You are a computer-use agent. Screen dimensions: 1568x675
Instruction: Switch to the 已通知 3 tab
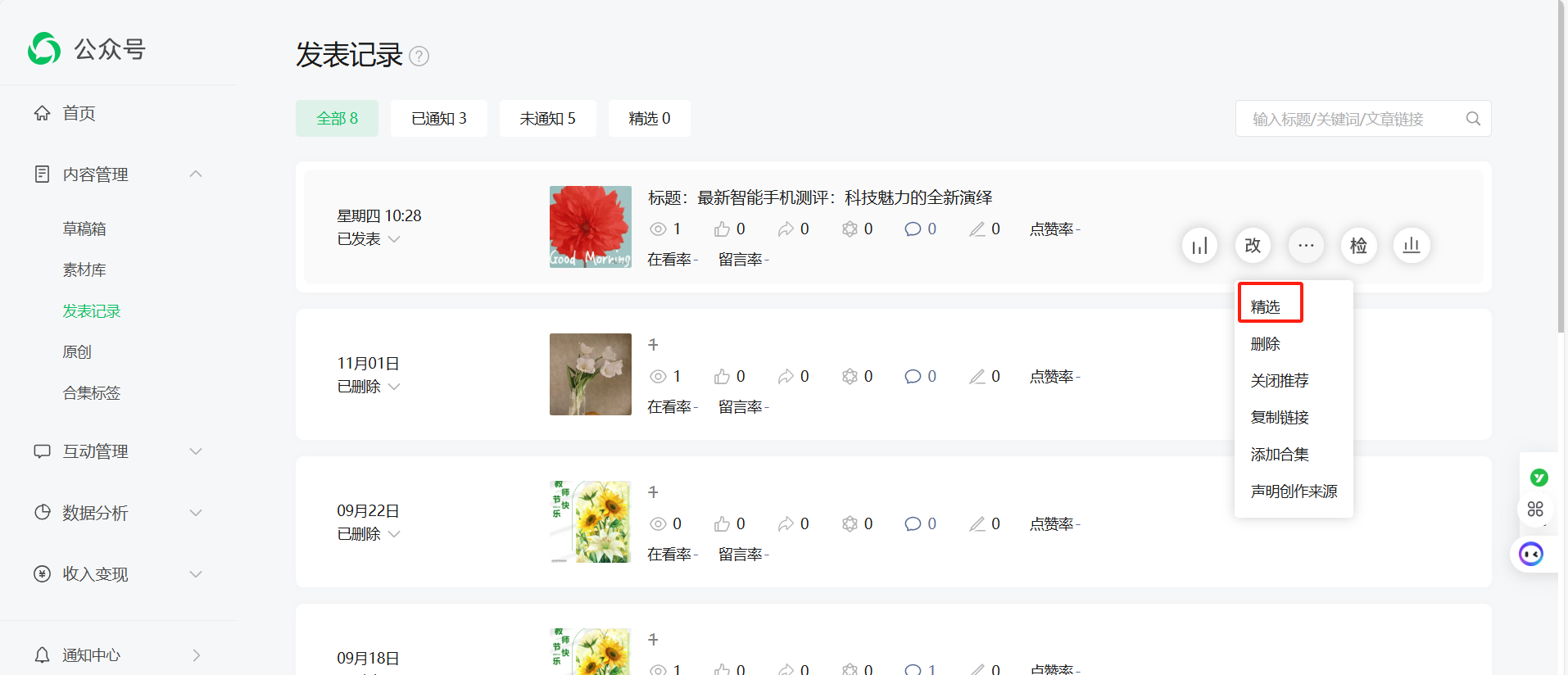point(439,119)
